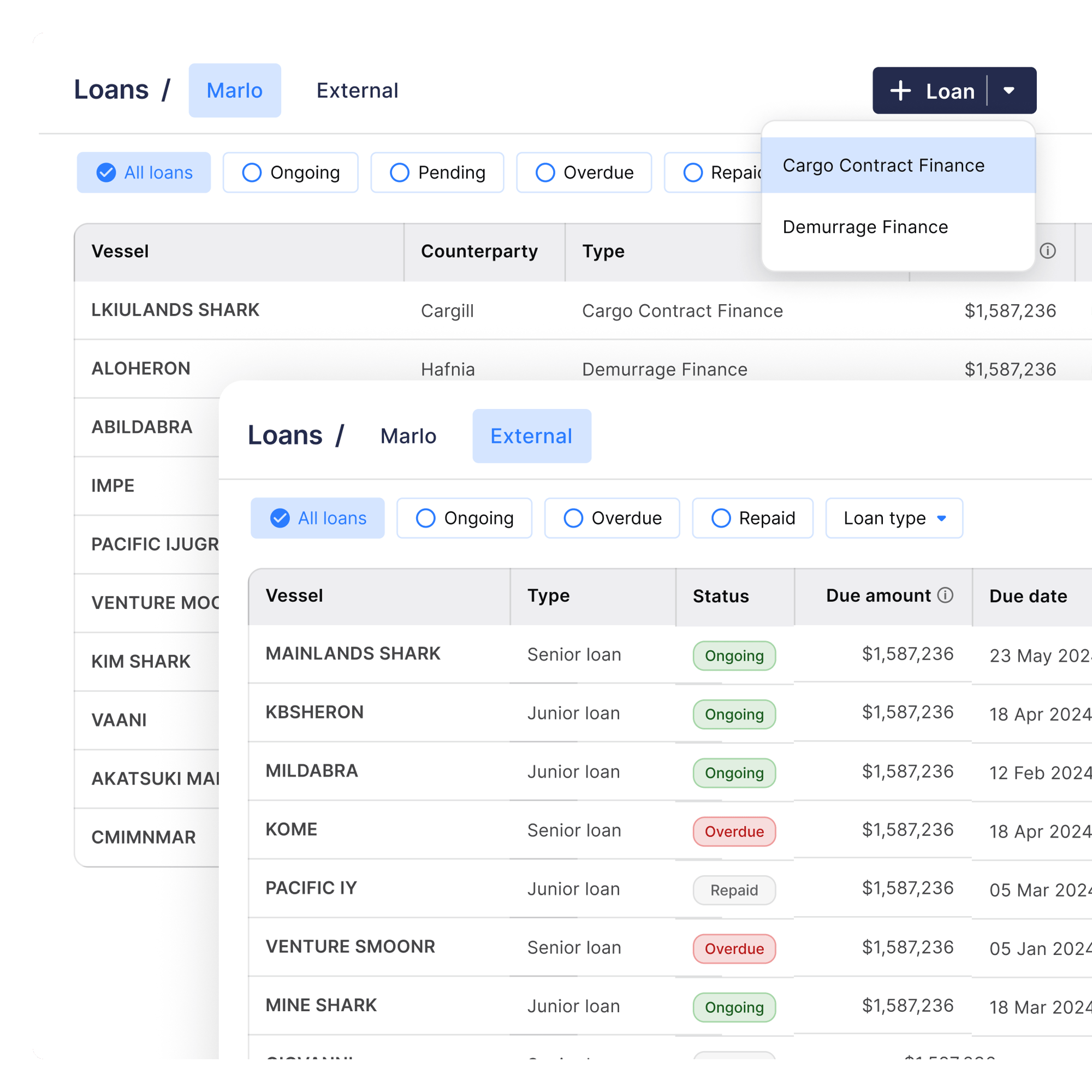Click the Ongoing status badge for MINE SHARK
The width and height of the screenshot is (1092, 1092).
click(734, 1008)
